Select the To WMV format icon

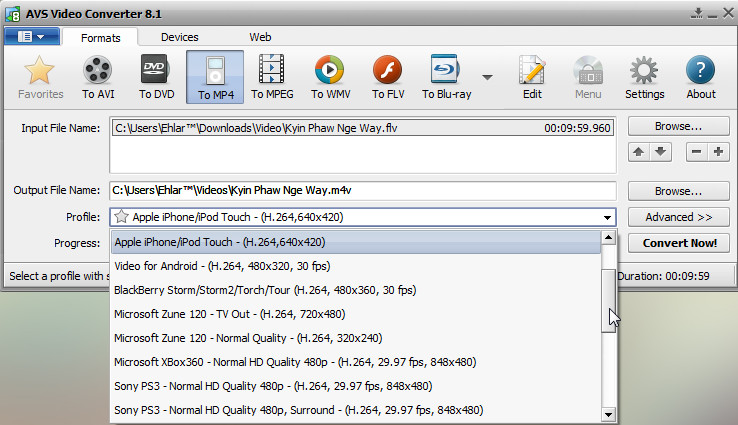329,70
